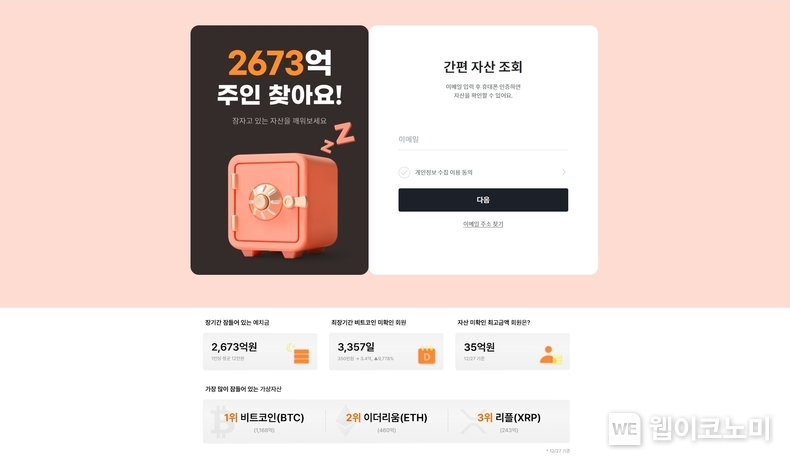Click the 2673억 주인 찾아요 banner heading
Image resolution: width=790 pixels, height=464 pixels.
[x=280, y=78]
